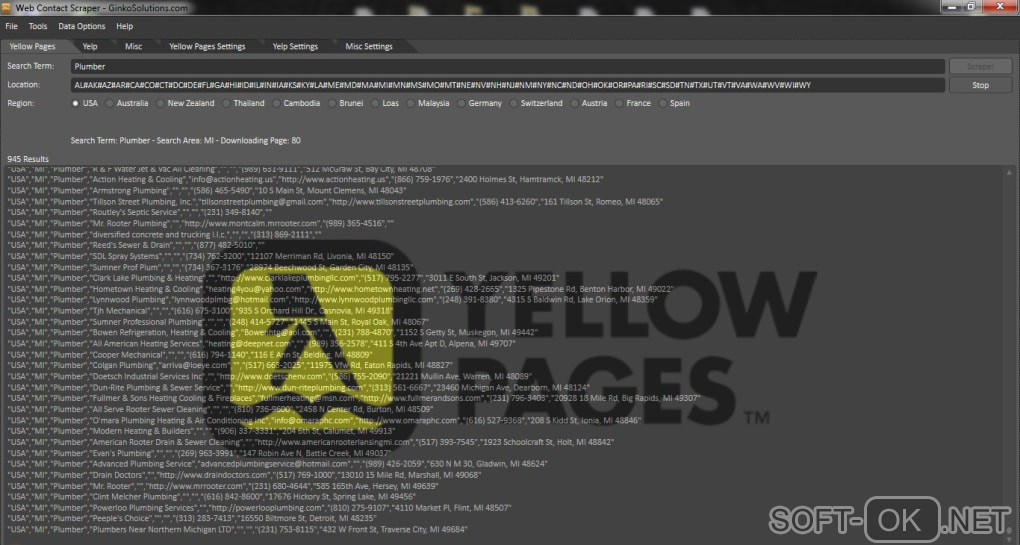1020x545 pixels.
Task: Stop the scraping with Stop button
Action: 980,85
